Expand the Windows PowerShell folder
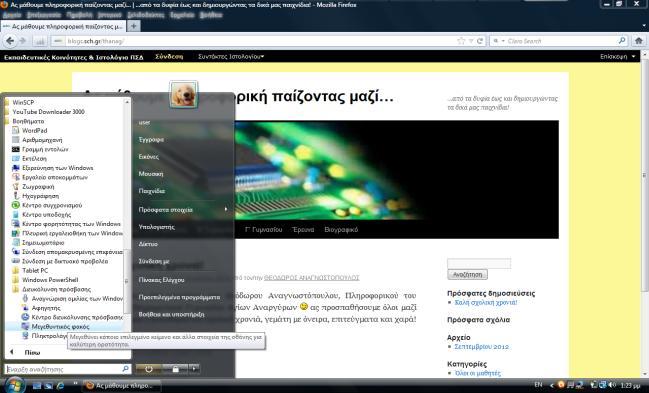This screenshot has width=649, height=393. point(45,280)
